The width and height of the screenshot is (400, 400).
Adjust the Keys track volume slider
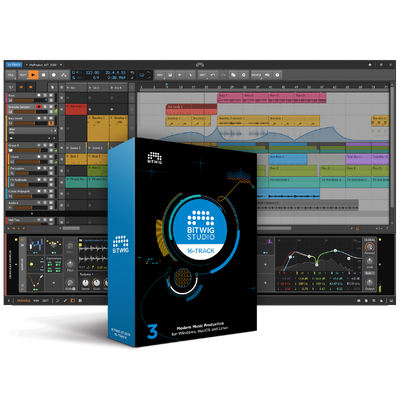[x=31, y=100]
